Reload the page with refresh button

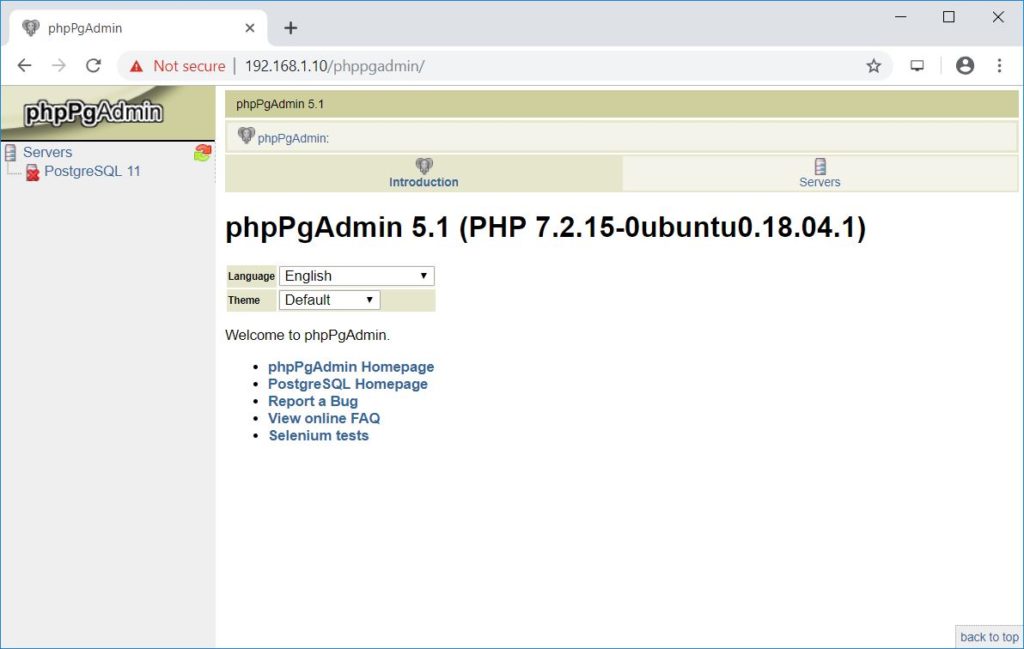pos(93,66)
